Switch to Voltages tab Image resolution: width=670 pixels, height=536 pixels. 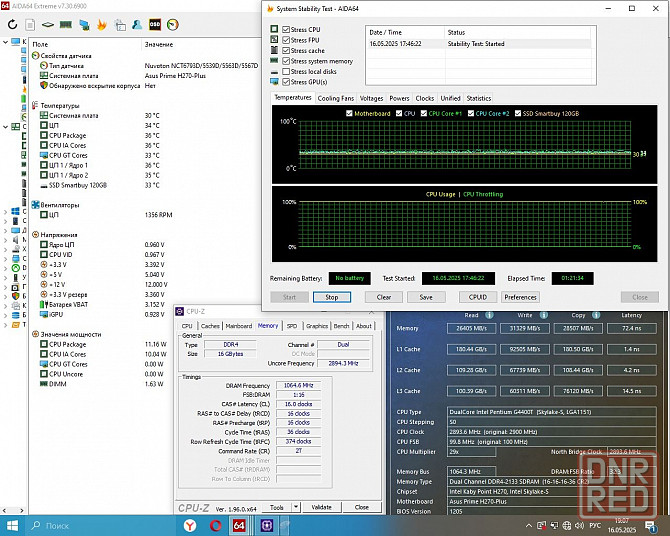tap(371, 98)
